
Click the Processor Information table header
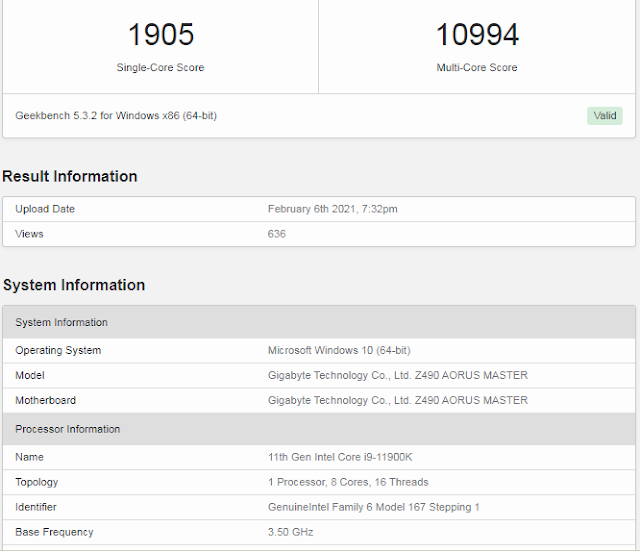click(319, 429)
